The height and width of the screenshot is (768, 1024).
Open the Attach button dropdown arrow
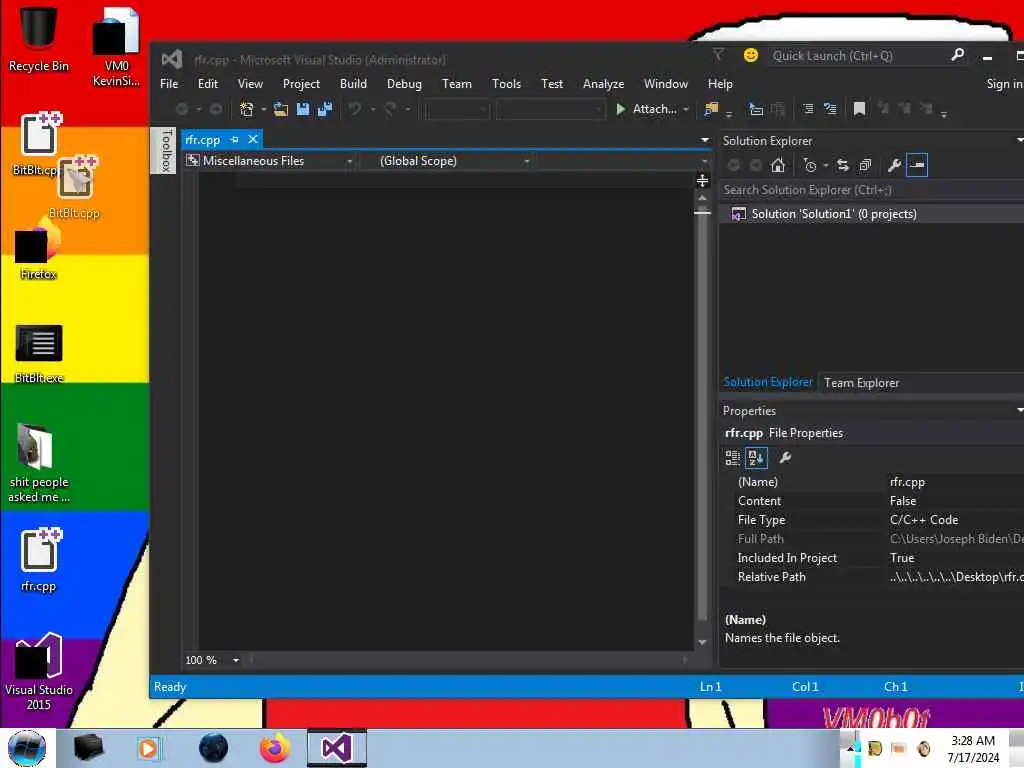(686, 109)
